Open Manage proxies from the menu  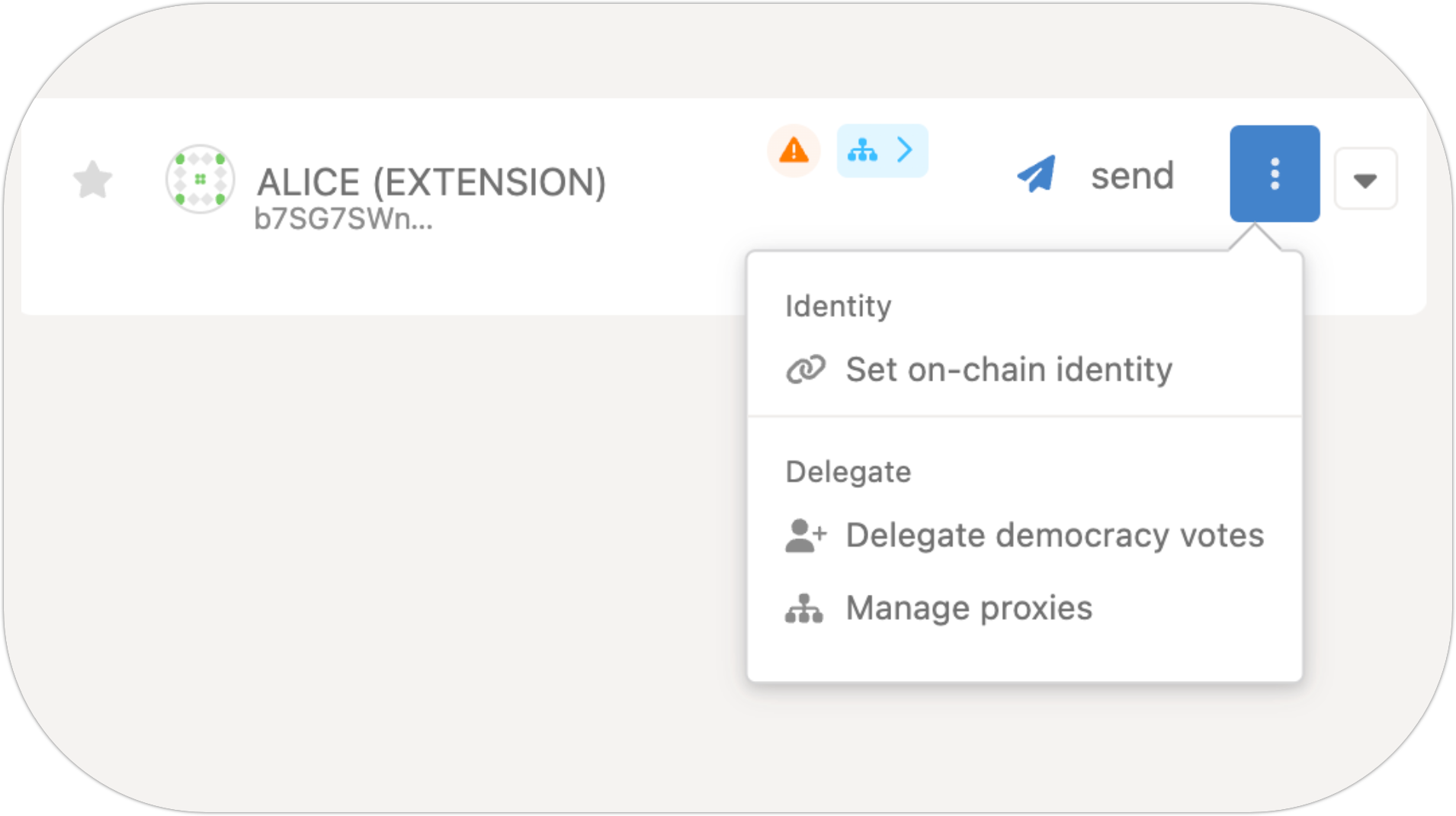pyautogui.click(x=969, y=609)
